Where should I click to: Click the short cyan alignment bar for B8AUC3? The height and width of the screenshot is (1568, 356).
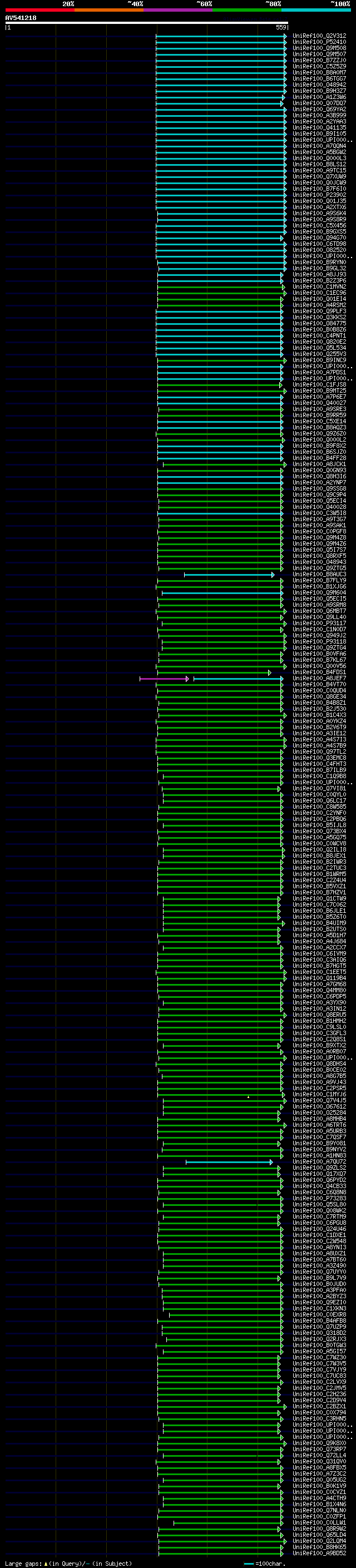(229, 575)
